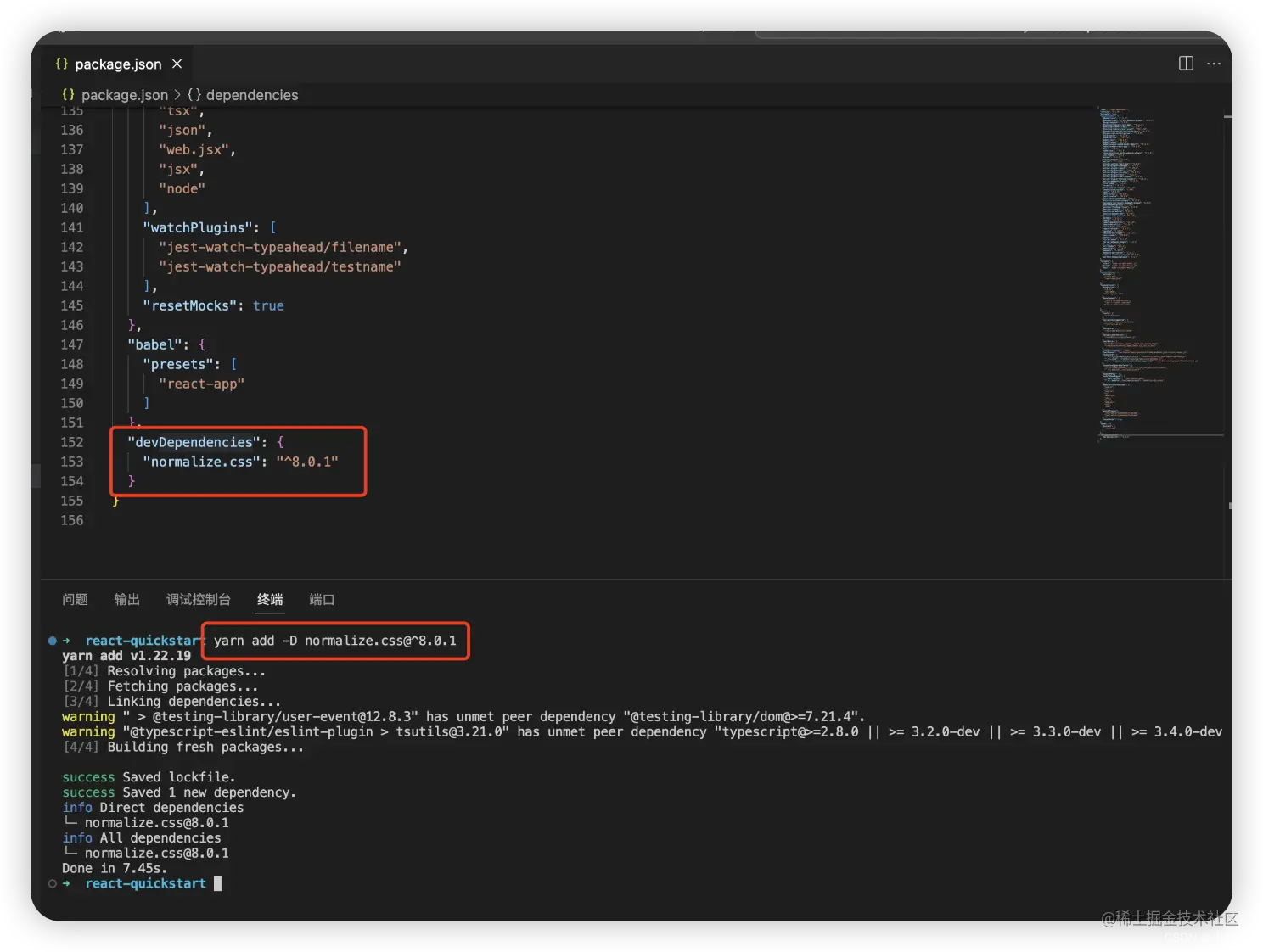The height and width of the screenshot is (952, 1263).
Task: Open the 问题 (Problems) panel tab
Action: 75,599
